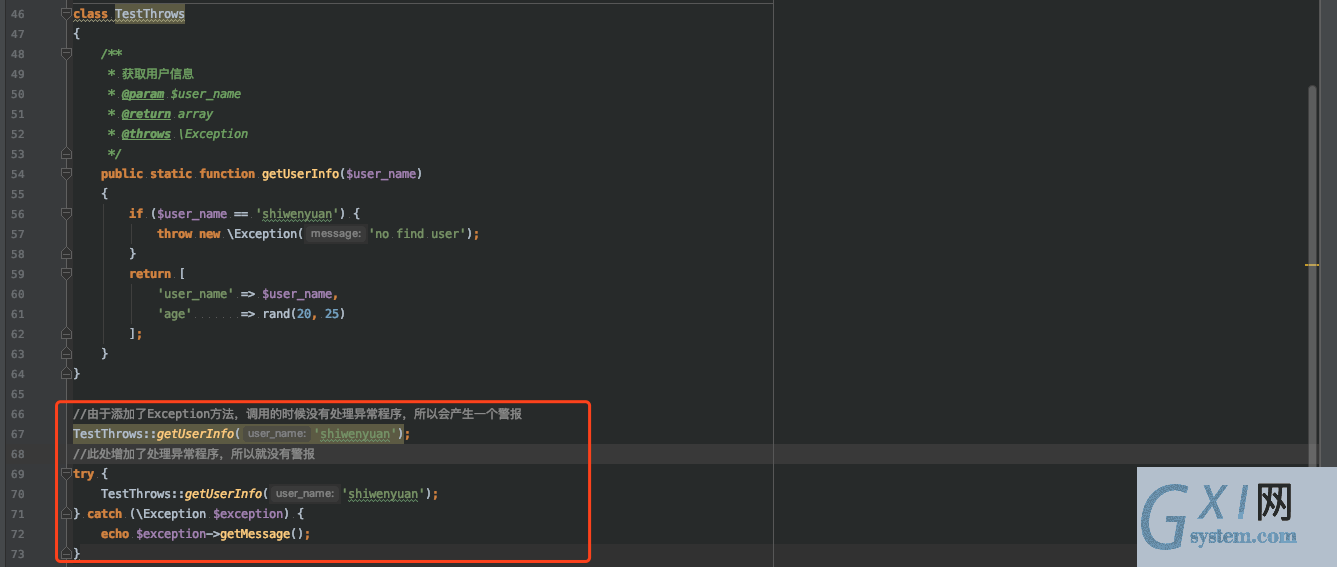The width and height of the screenshot is (1337, 567).
Task: Click line number 57 in the gutter
Action: tap(17, 234)
